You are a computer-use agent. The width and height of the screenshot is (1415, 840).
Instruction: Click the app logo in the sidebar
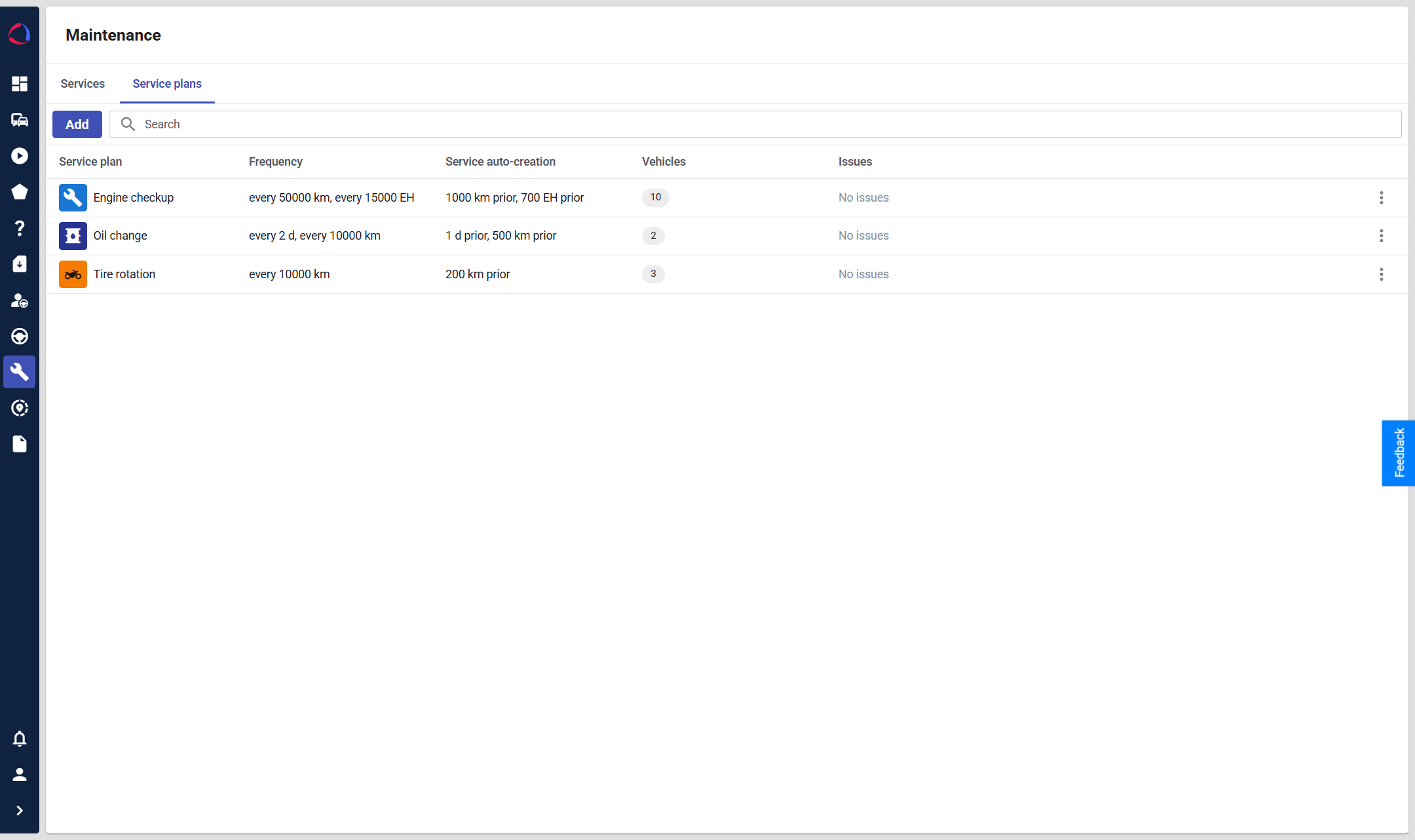pos(20,34)
